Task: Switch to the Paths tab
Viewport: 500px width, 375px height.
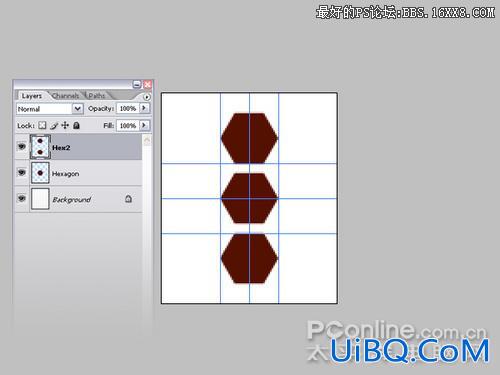Action: (97, 96)
